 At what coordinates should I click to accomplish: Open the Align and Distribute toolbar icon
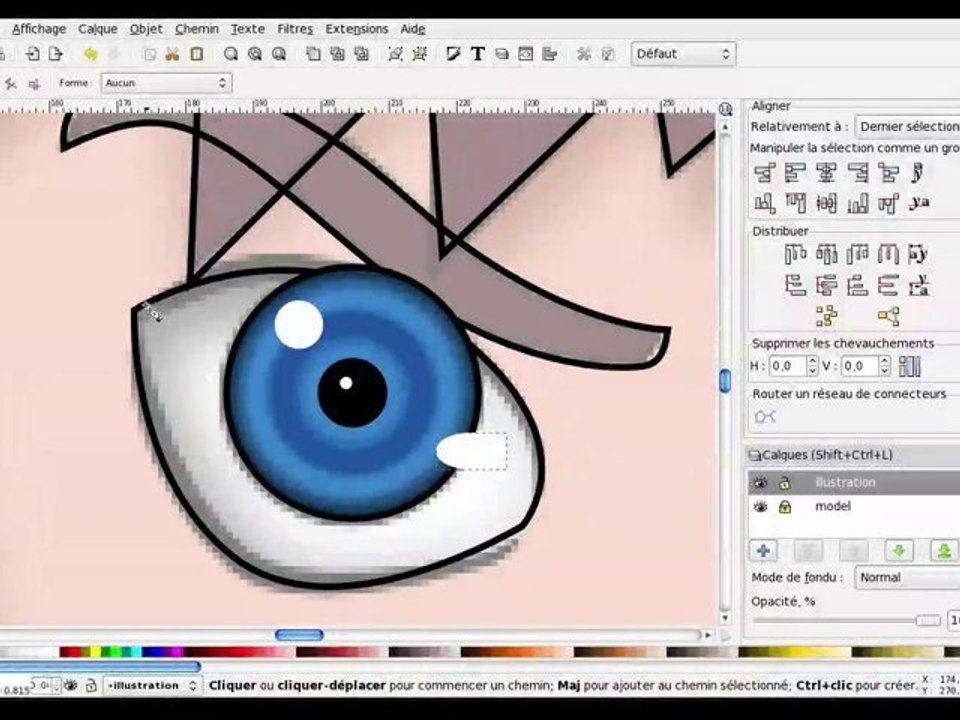pos(550,54)
